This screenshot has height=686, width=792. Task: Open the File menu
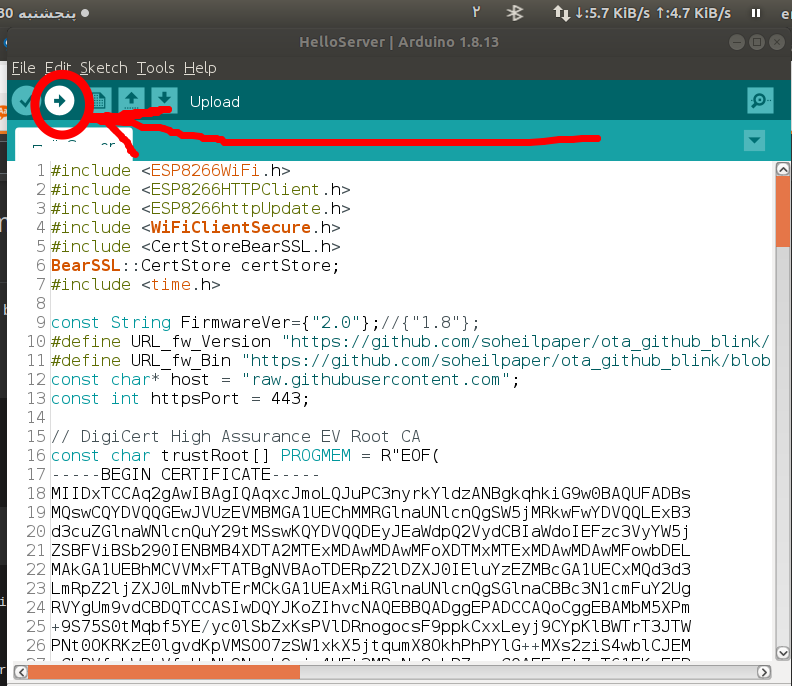pyautogui.click(x=24, y=68)
